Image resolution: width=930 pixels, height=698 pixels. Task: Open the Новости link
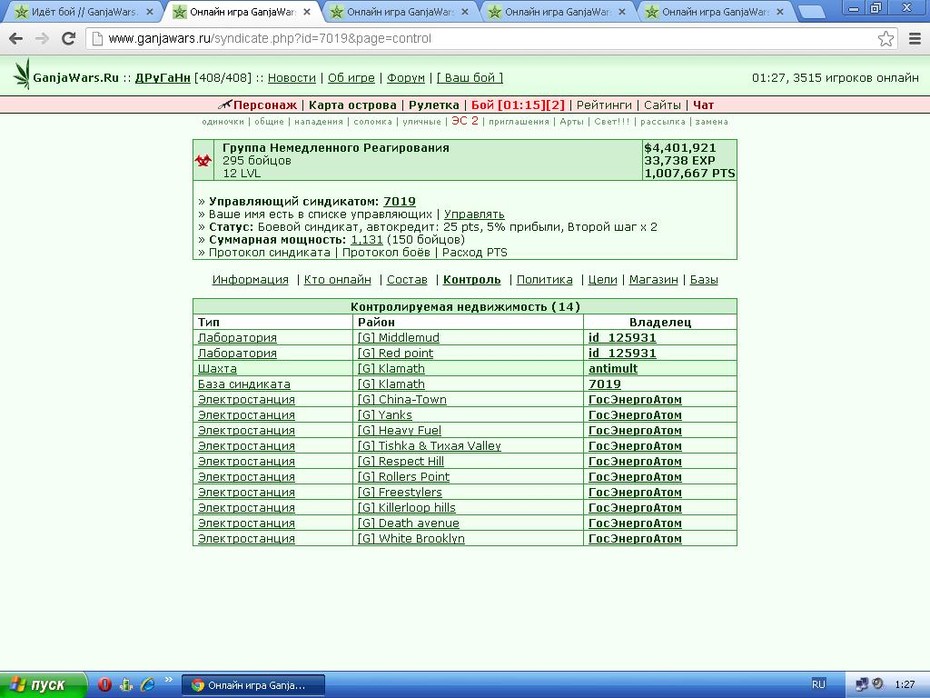291,78
